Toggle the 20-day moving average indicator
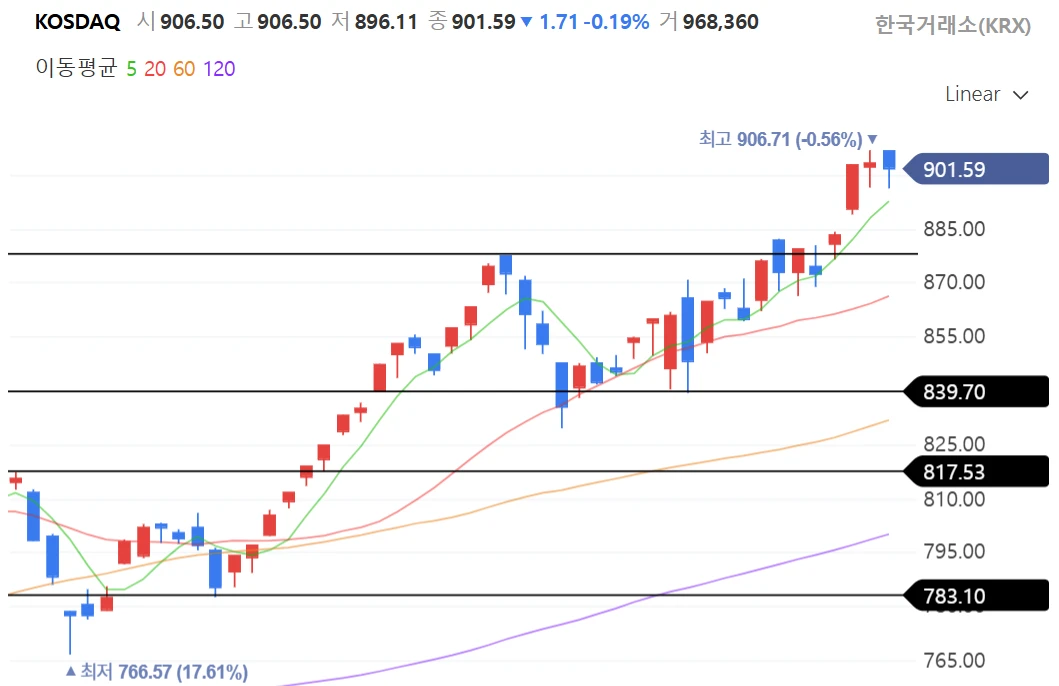1059x686 pixels. pos(154,69)
